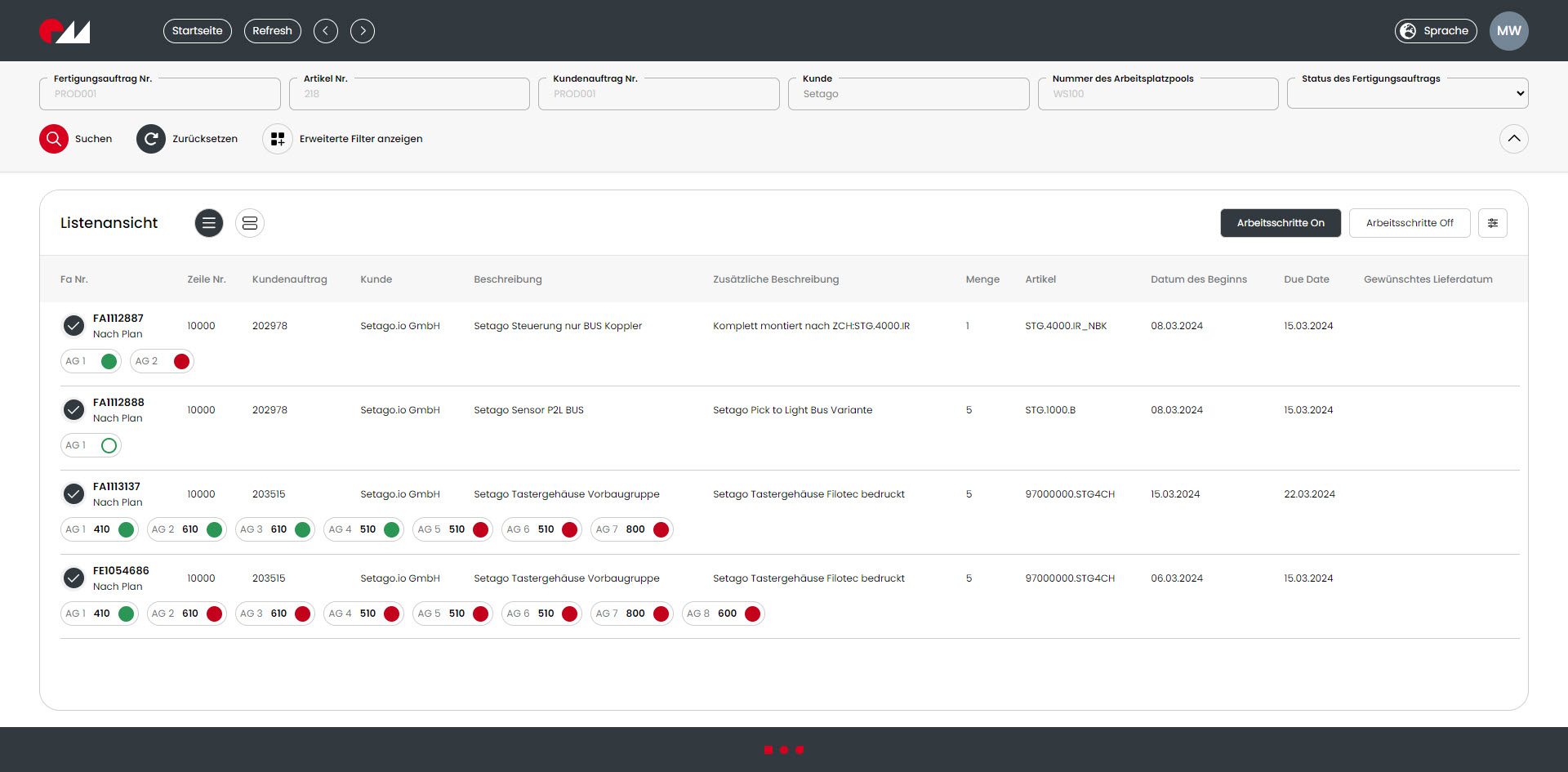Click AG 8 600 chip of FE1054686
The image size is (1568, 772).
tap(724, 614)
